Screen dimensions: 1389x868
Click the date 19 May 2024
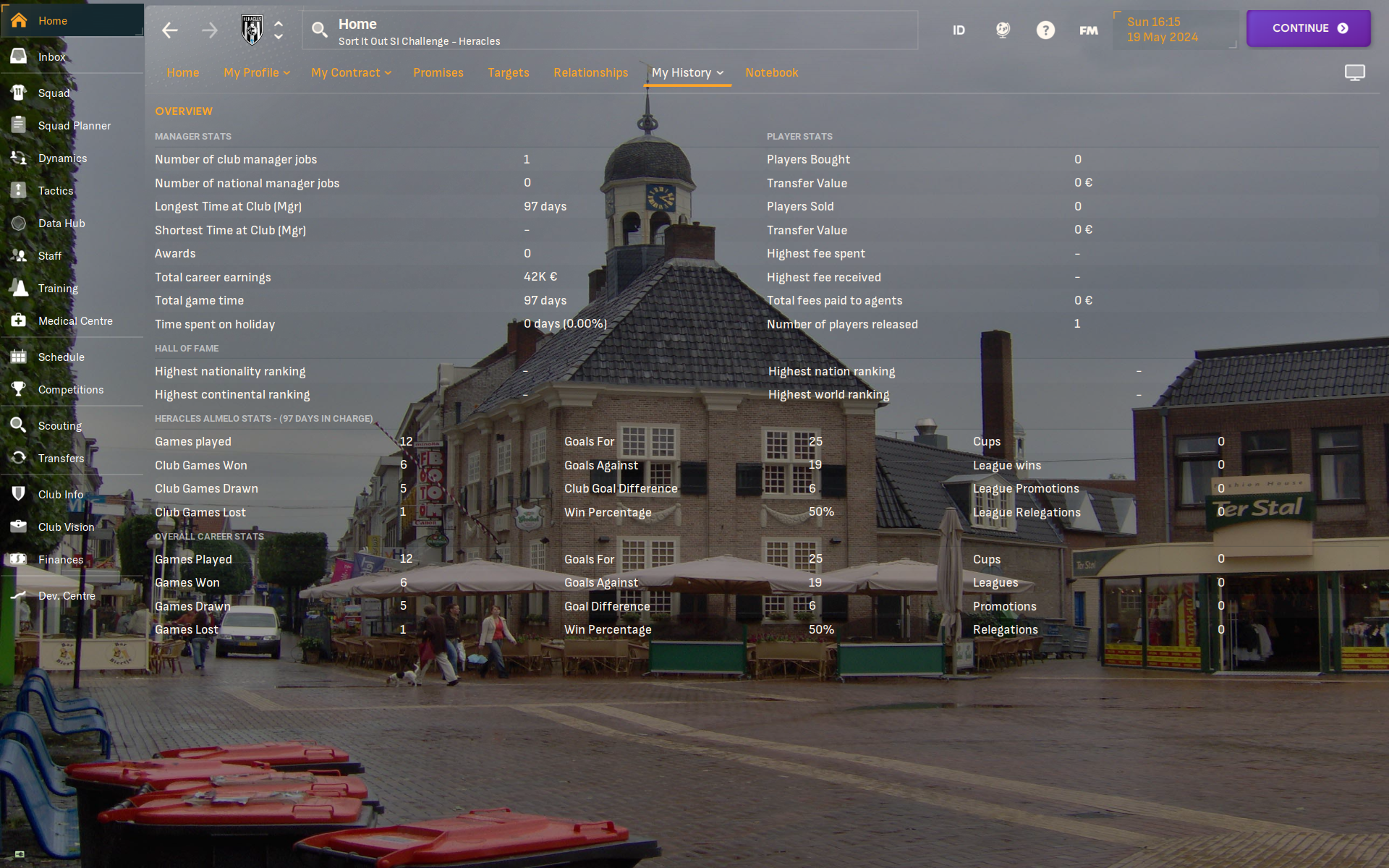(x=1162, y=38)
